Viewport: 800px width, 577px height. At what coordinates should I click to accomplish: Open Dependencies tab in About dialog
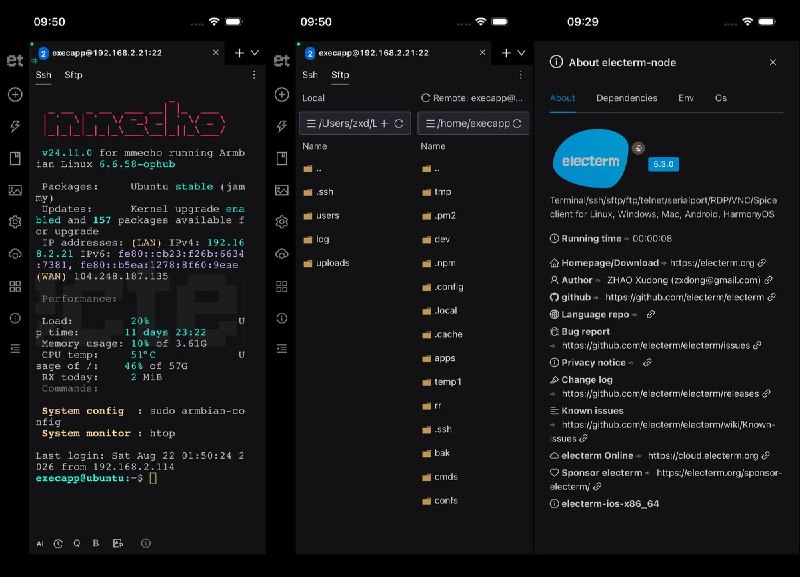click(627, 98)
